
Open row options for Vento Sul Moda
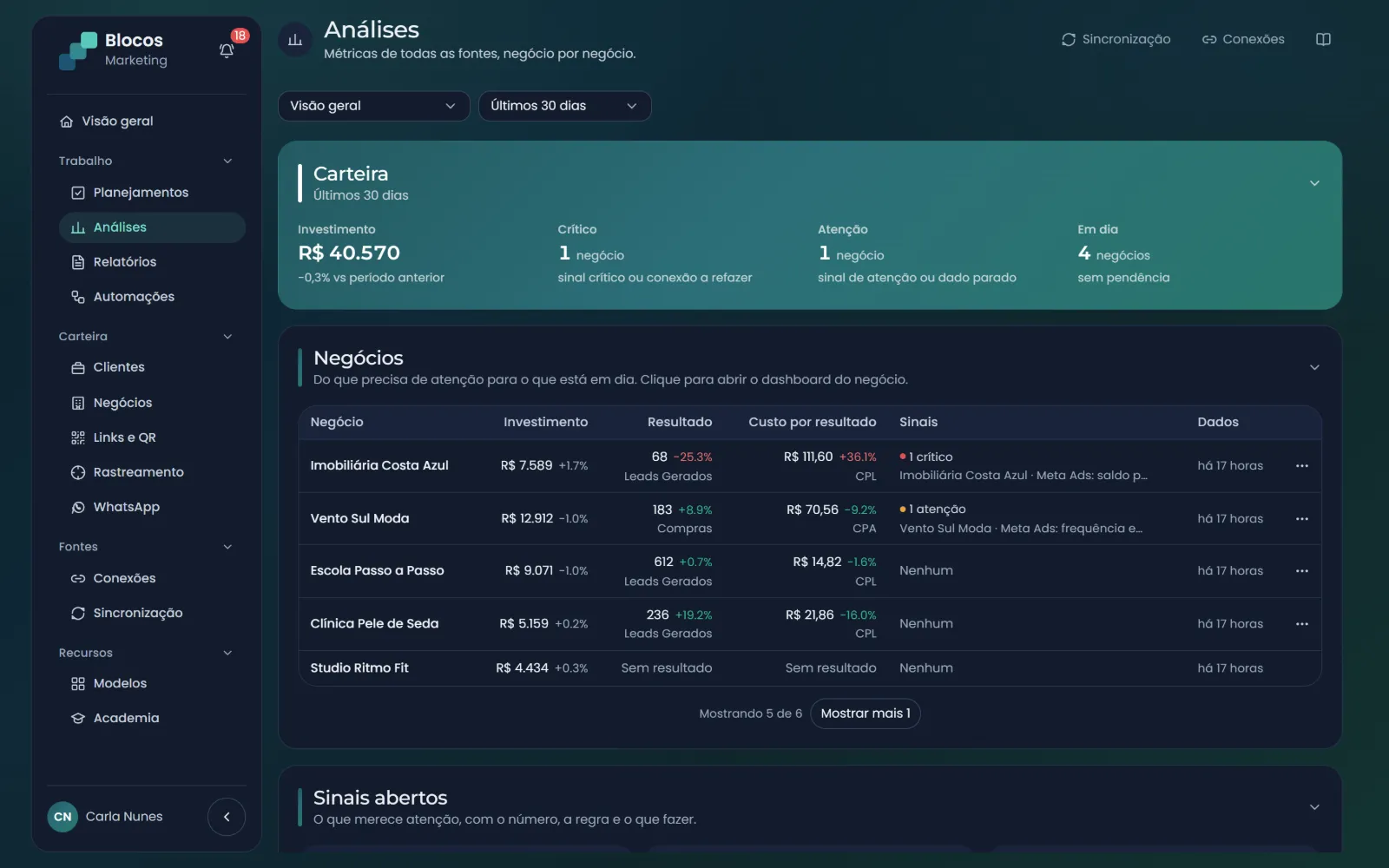1301,519
